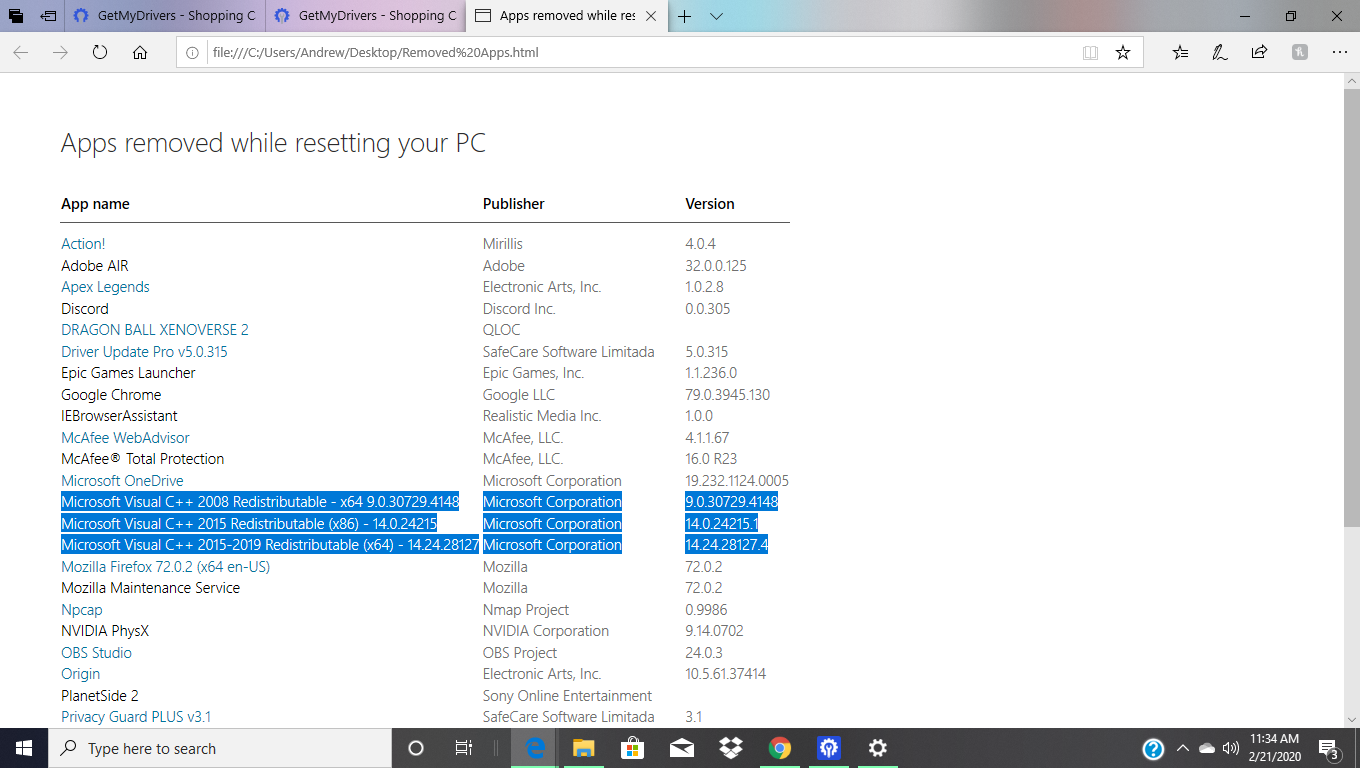Click IEBrowserAssistant text
Viewport: 1360px width, 768px height.
coord(119,416)
